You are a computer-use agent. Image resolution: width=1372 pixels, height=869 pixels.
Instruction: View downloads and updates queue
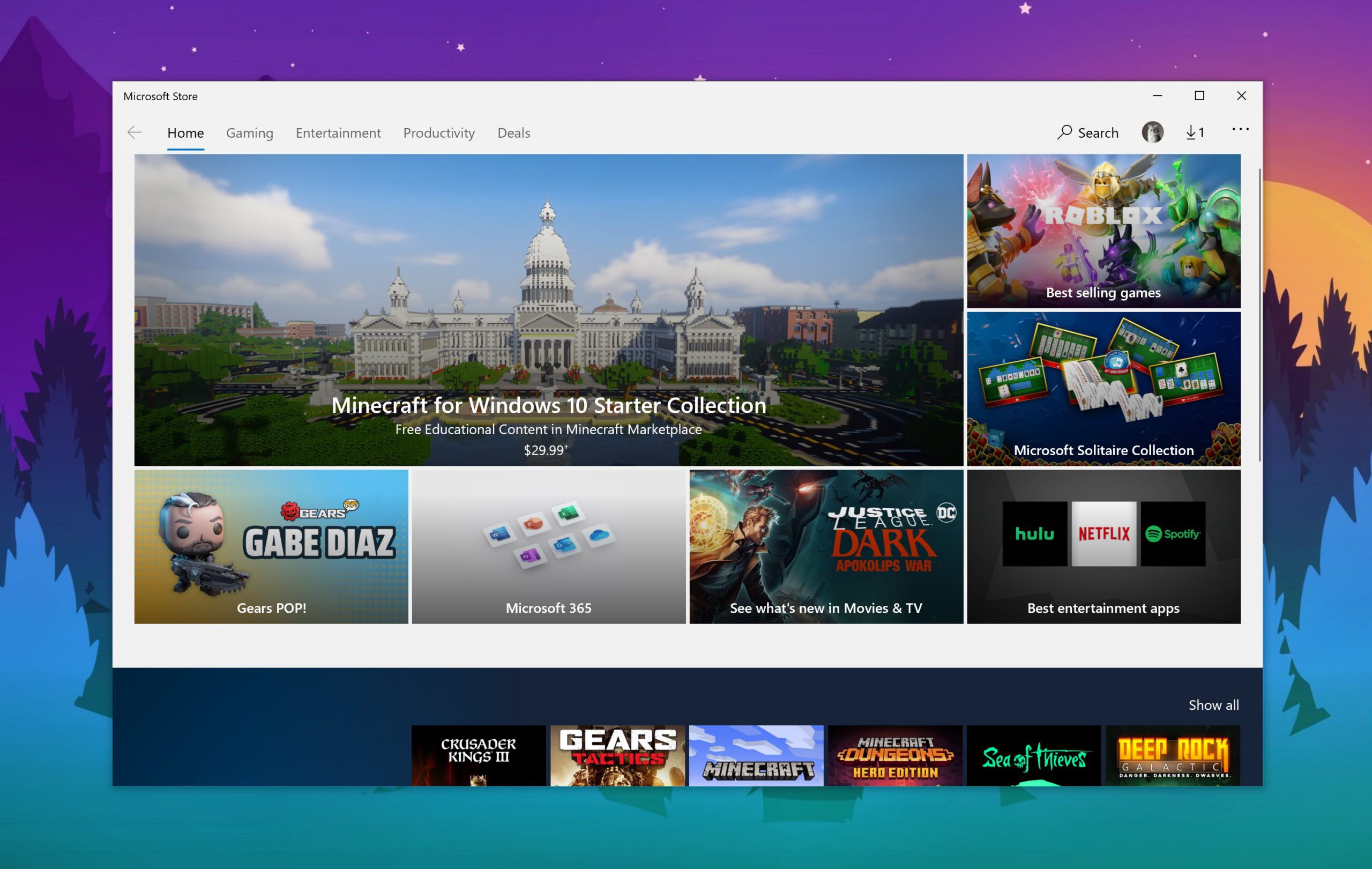[1195, 133]
